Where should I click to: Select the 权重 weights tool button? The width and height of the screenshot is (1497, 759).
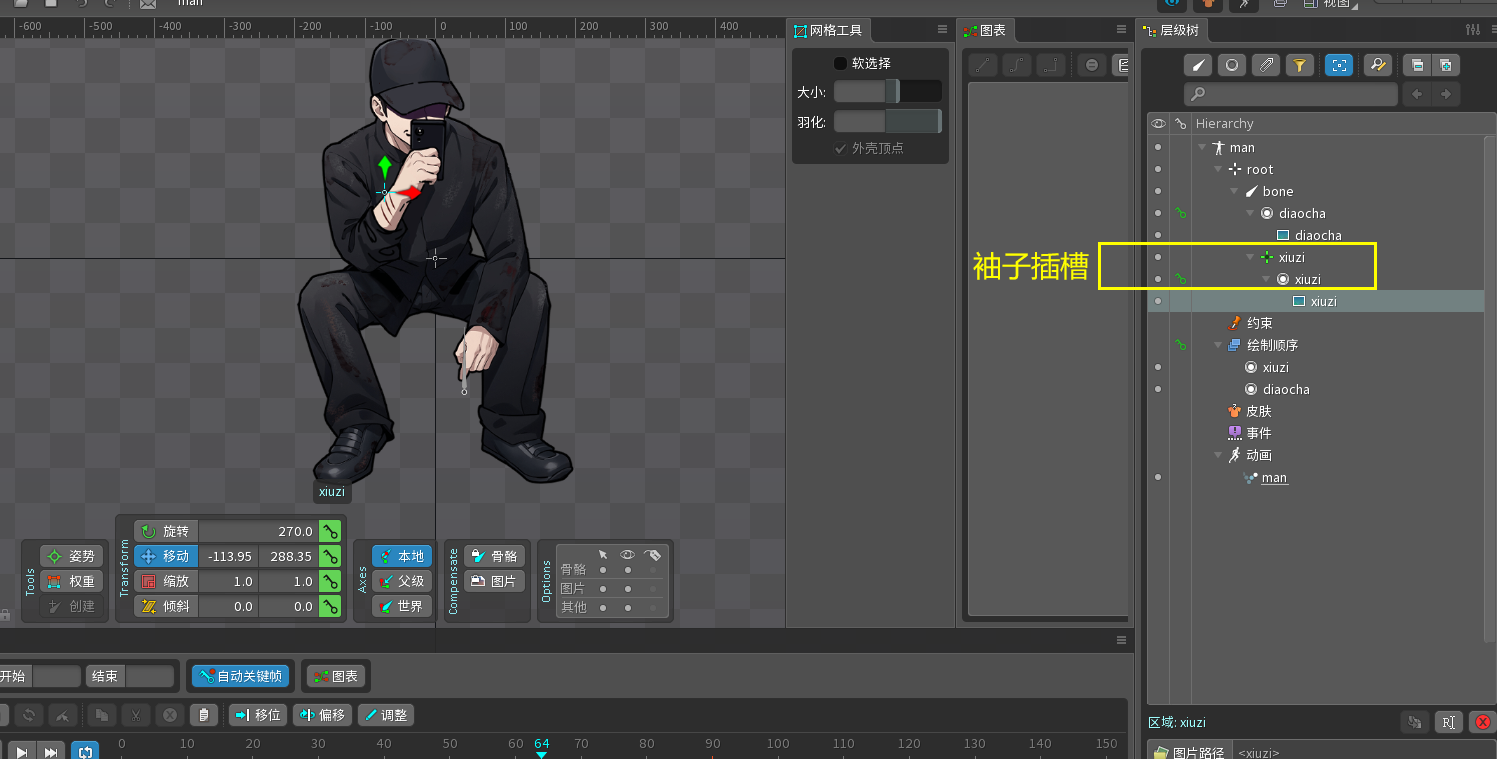coord(72,581)
